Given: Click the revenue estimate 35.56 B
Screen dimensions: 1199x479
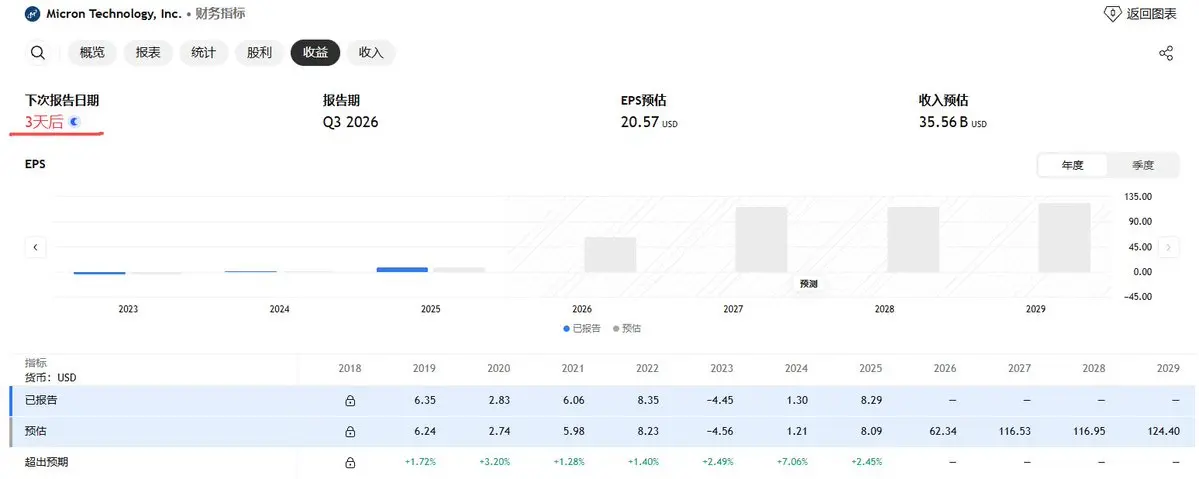Looking at the screenshot, I should (946, 122).
